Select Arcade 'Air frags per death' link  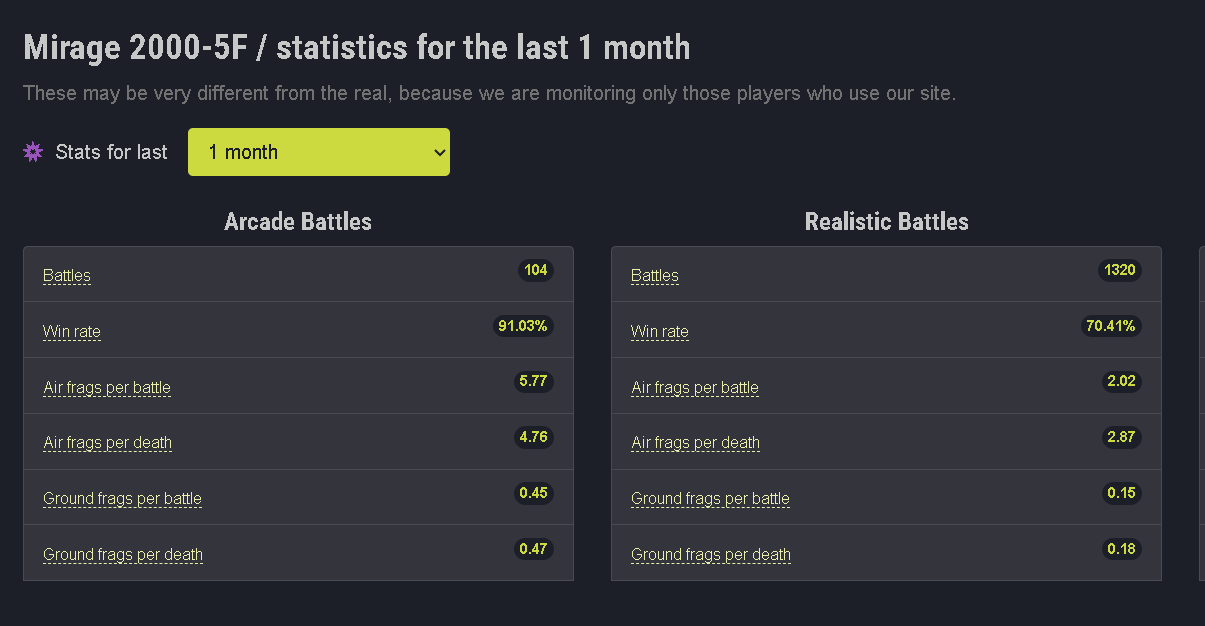point(107,443)
